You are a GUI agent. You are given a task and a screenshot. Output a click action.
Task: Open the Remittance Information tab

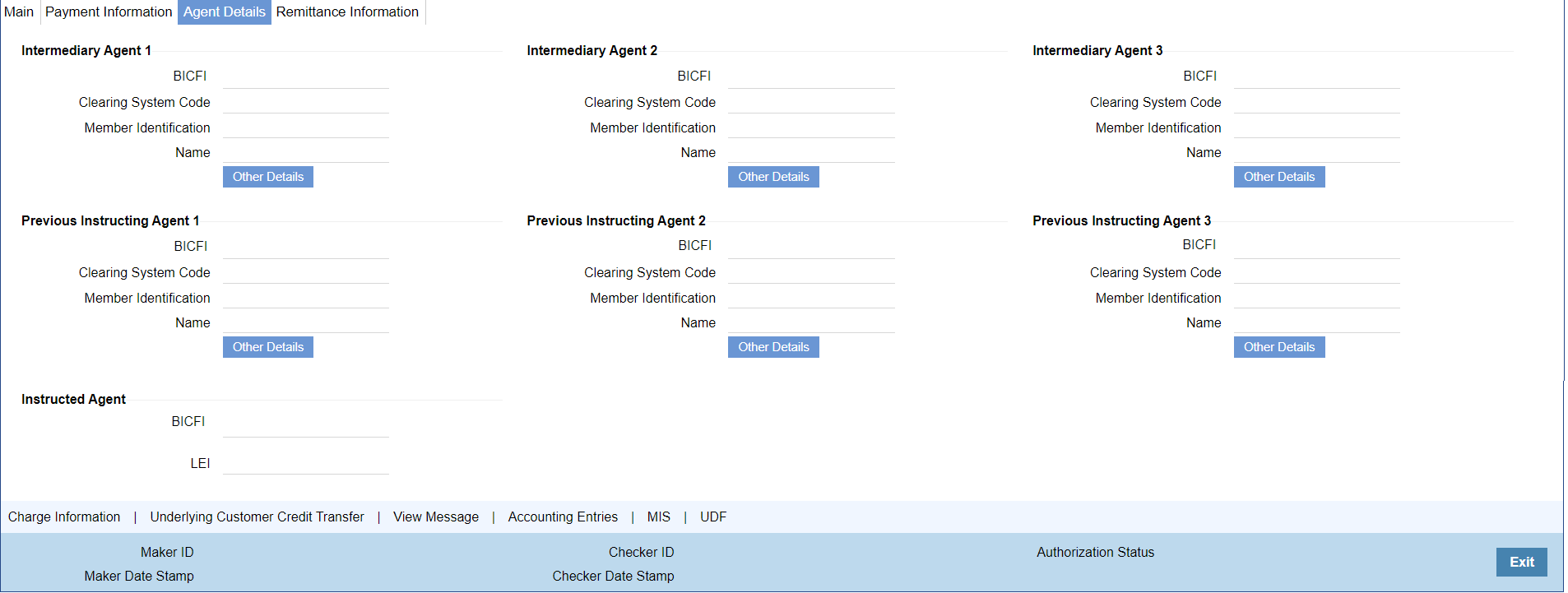(x=347, y=12)
